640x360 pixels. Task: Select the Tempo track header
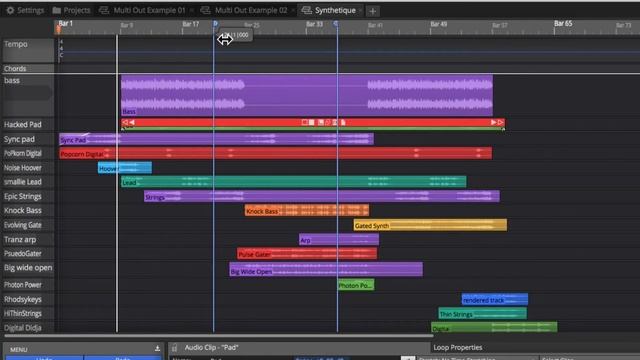click(28, 50)
